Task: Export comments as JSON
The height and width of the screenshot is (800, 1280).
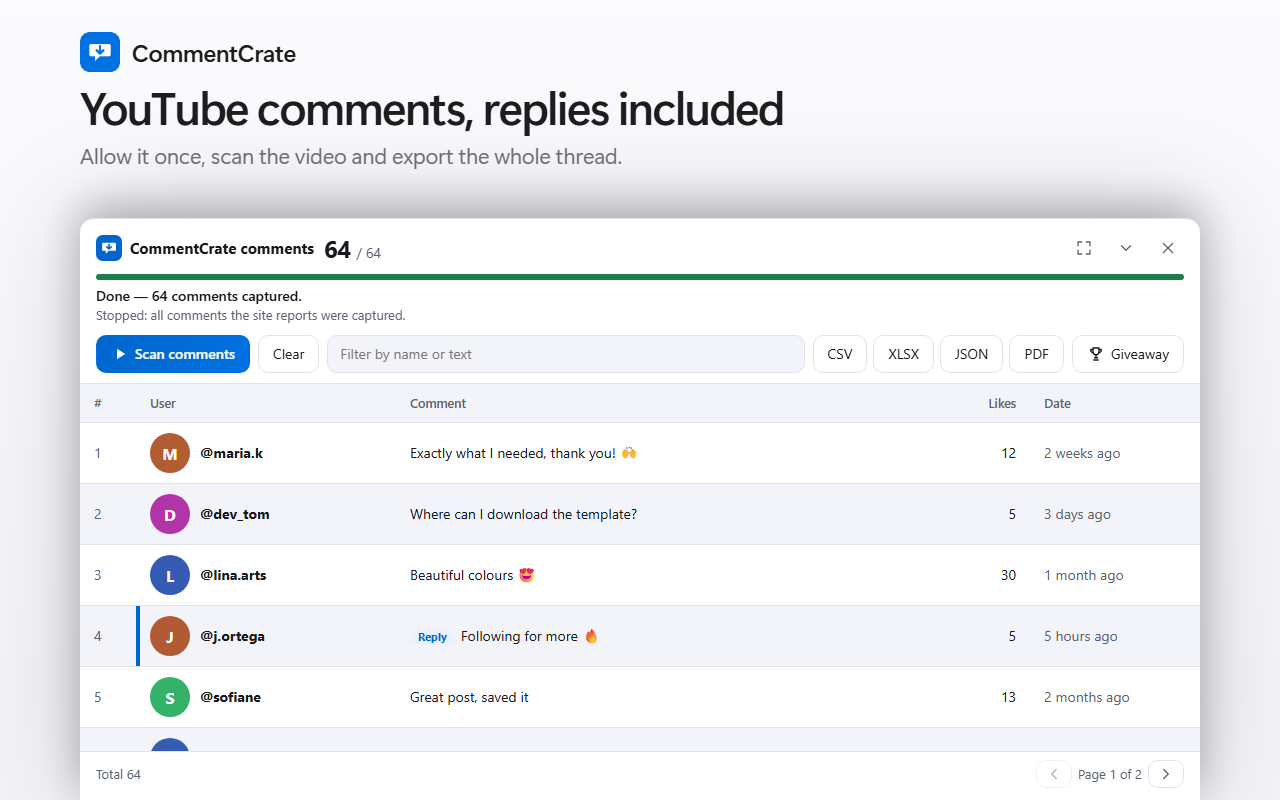Action: tap(971, 354)
